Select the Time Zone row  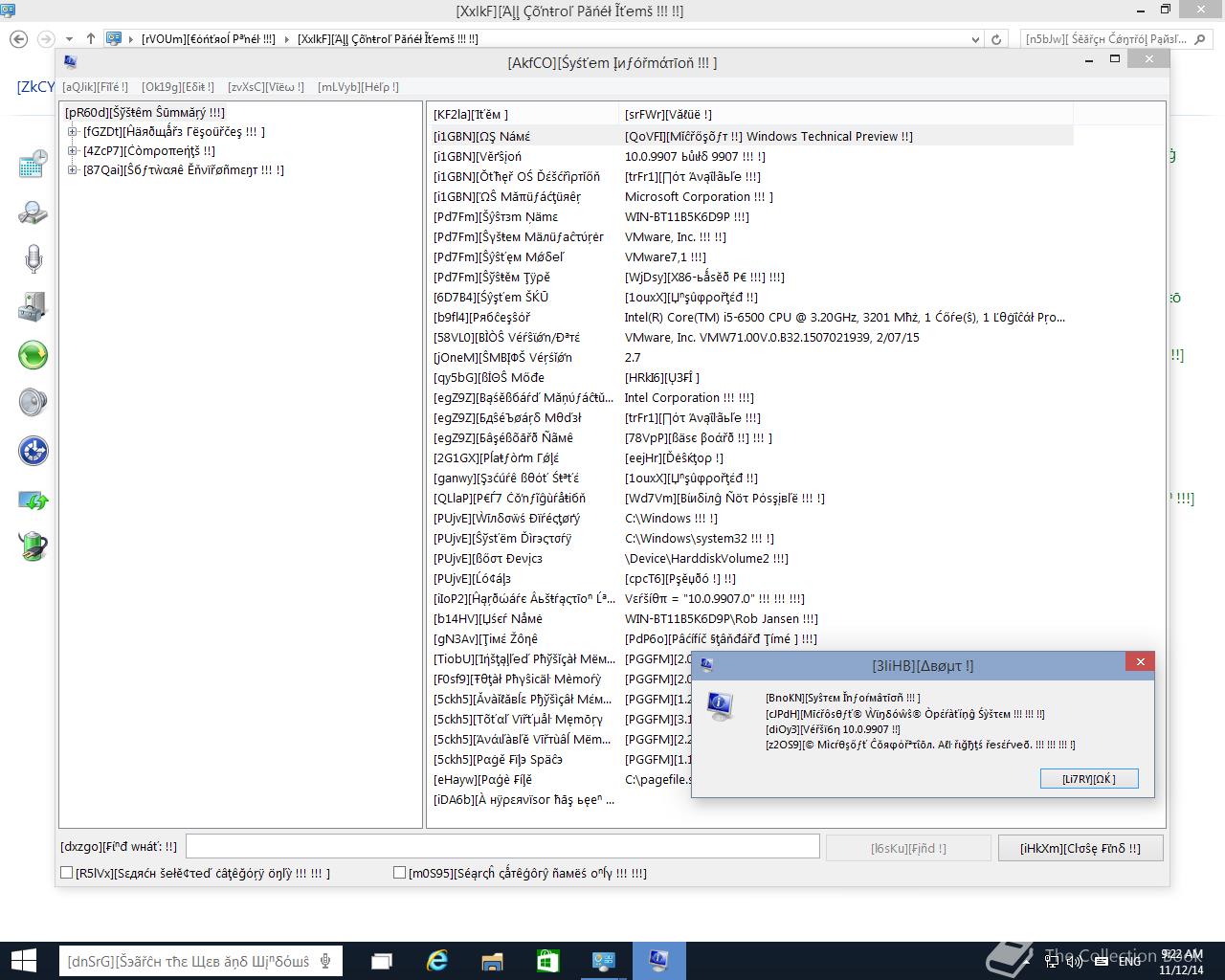[750, 639]
